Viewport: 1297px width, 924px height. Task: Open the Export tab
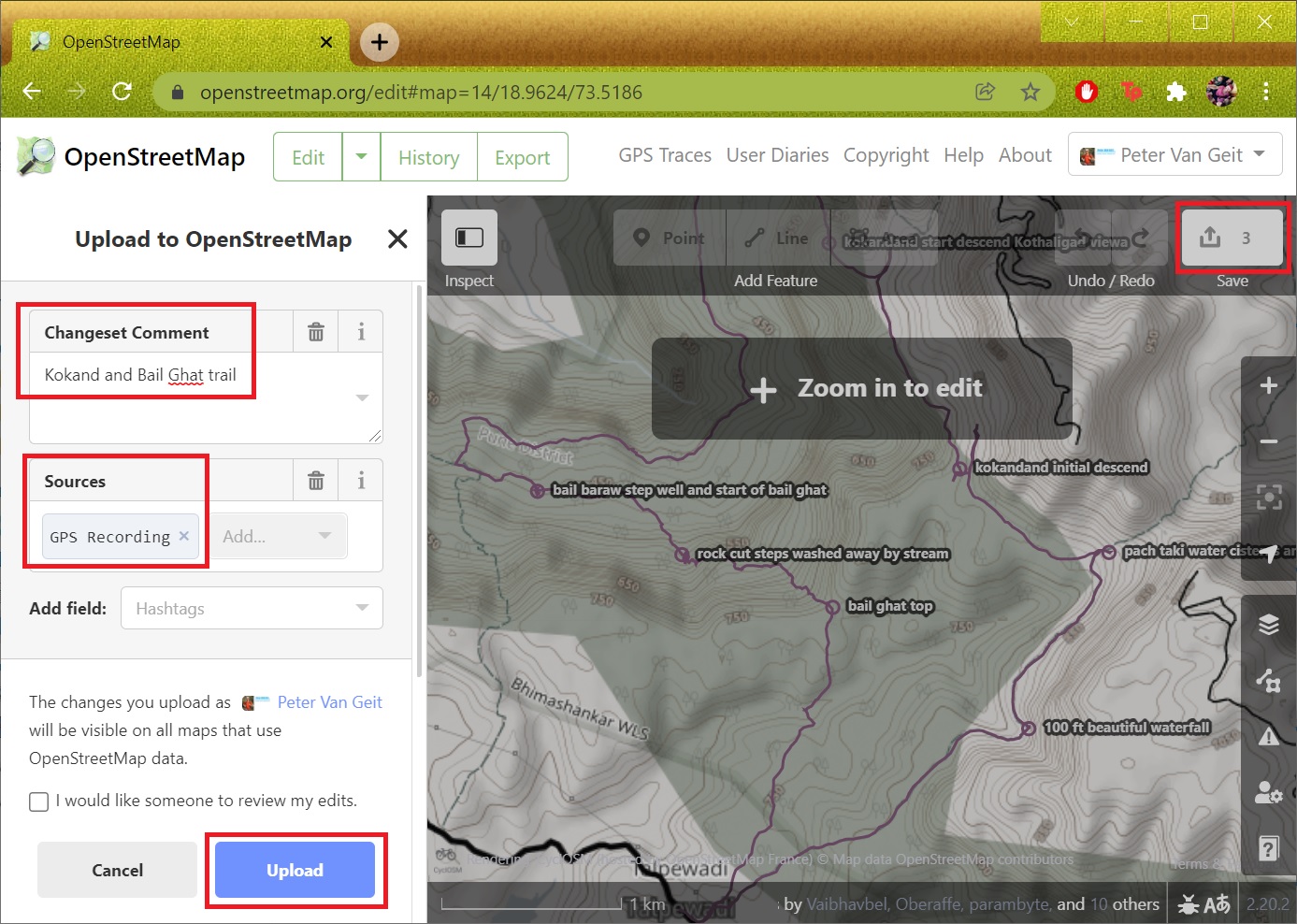522,157
